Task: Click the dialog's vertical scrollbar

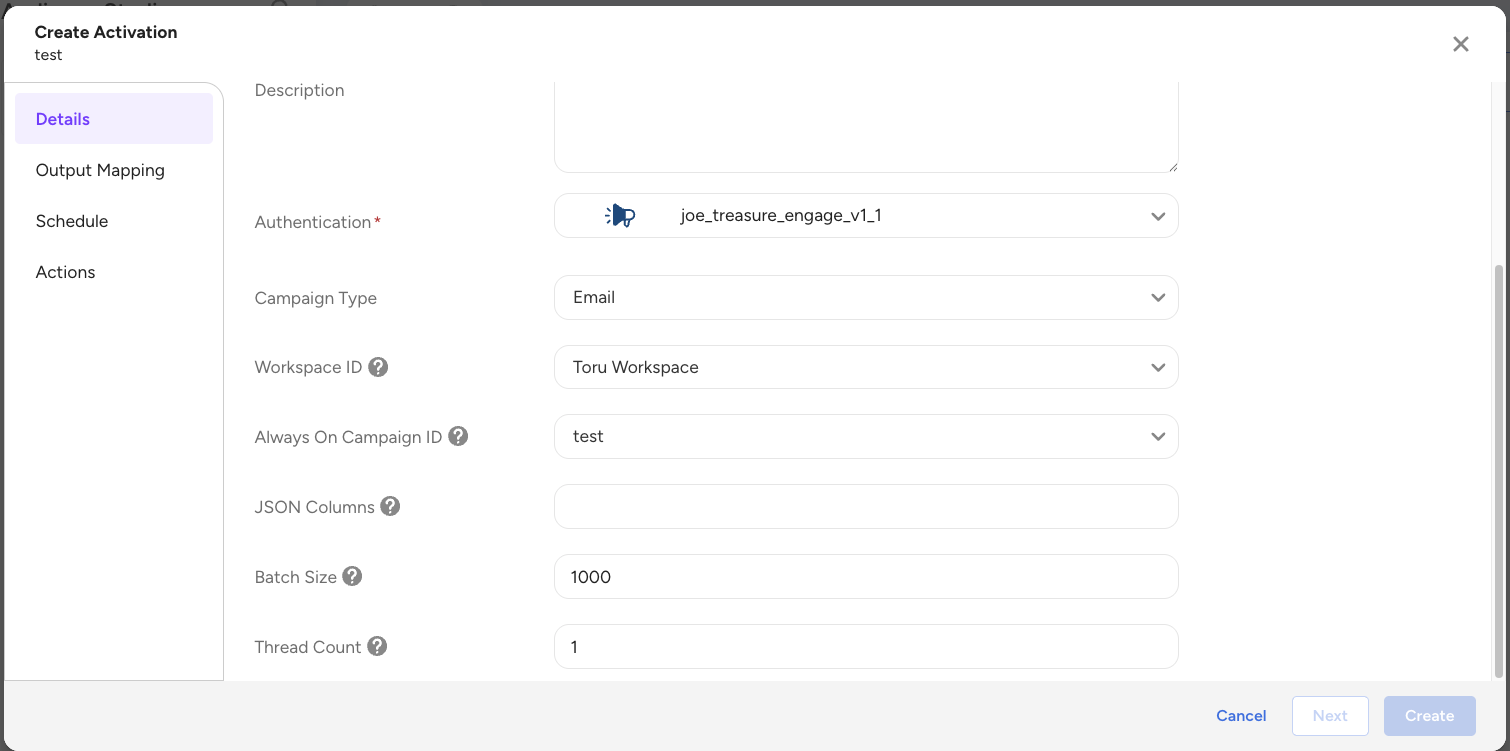Action: pyautogui.click(x=1497, y=470)
